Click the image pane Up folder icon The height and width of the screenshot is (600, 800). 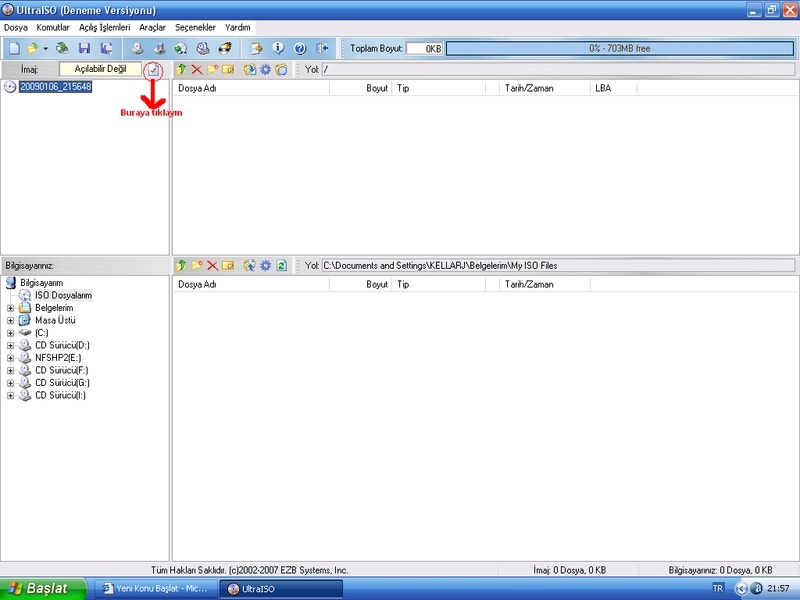tap(181, 69)
